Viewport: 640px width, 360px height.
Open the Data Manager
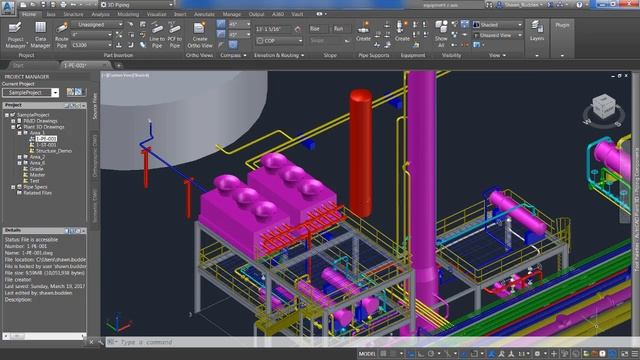40,36
